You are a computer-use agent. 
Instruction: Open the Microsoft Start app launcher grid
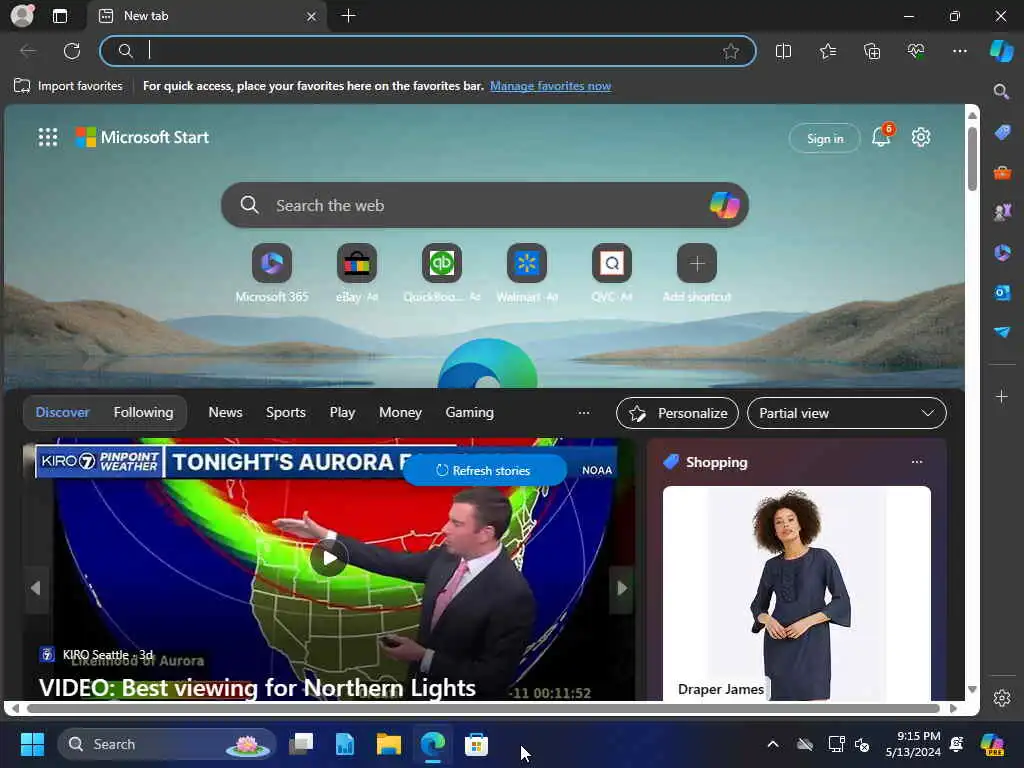coord(48,137)
